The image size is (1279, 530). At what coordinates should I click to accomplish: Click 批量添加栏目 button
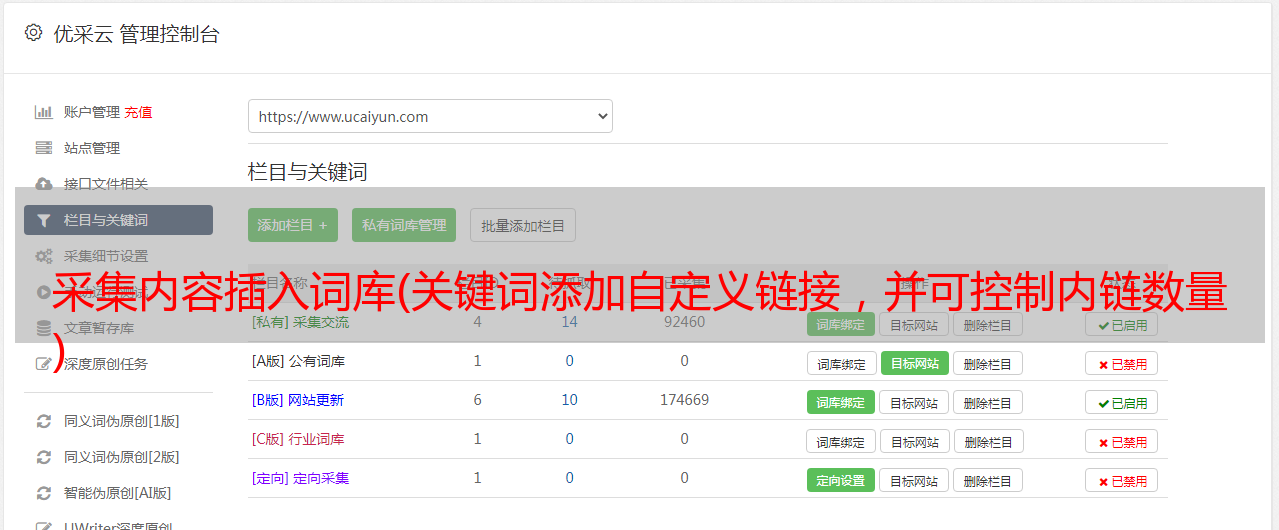[x=523, y=225]
